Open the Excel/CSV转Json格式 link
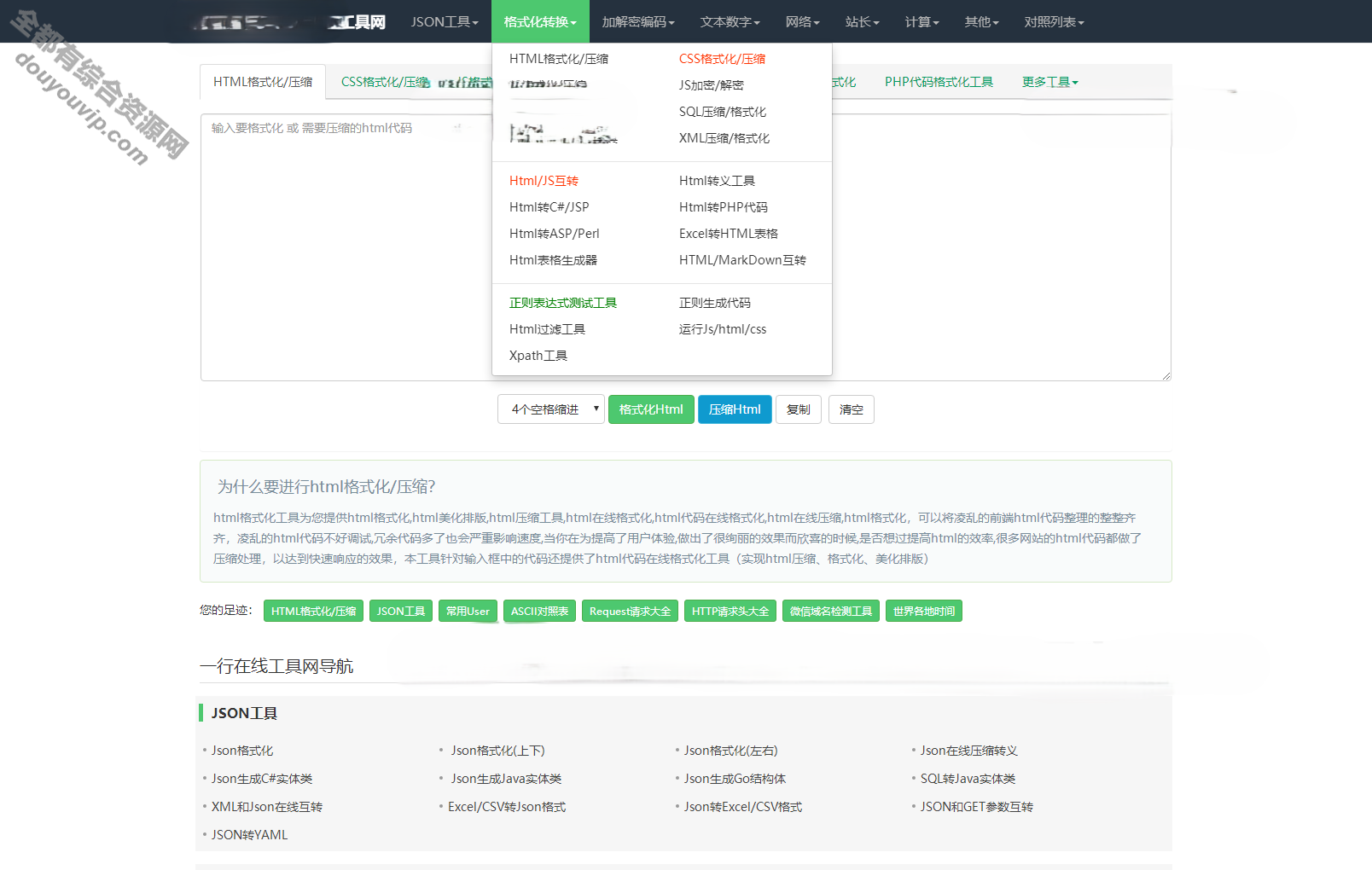Viewport: 1372px width, 870px height. coord(507,807)
